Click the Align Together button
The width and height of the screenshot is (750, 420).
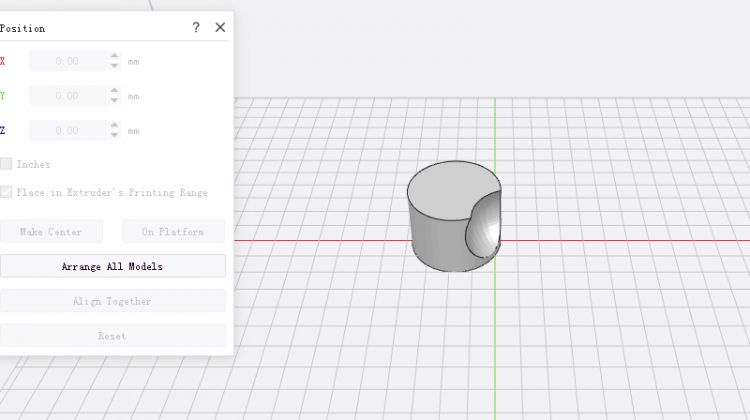[x=112, y=301]
